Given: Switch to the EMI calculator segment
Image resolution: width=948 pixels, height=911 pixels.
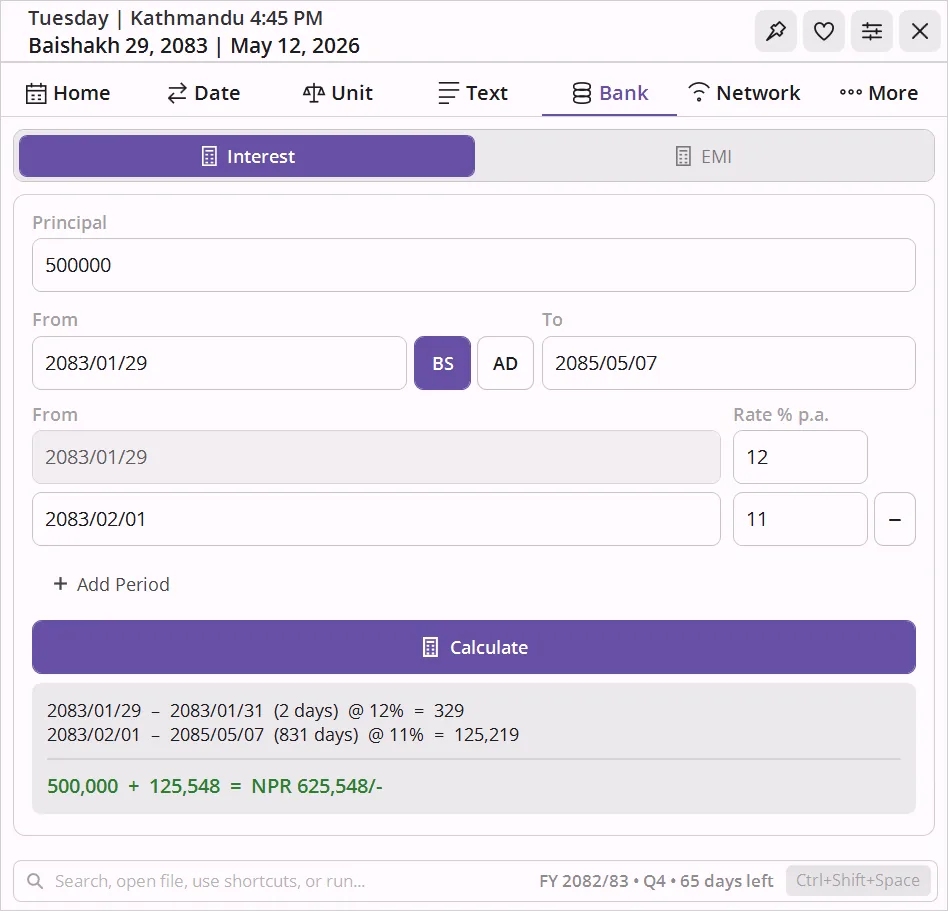Looking at the screenshot, I should 704,156.
